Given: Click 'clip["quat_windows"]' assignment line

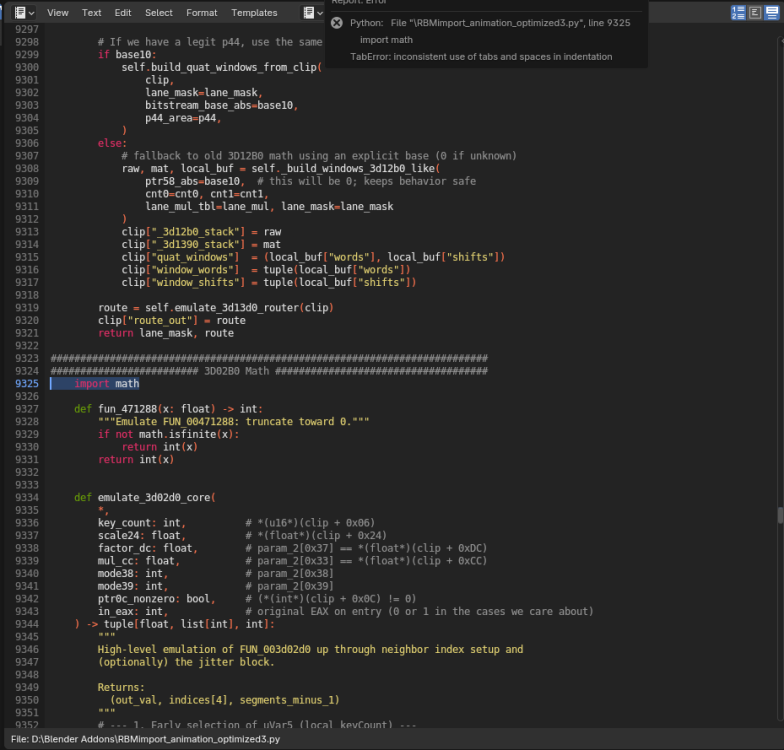Looking at the screenshot, I should (313, 257).
